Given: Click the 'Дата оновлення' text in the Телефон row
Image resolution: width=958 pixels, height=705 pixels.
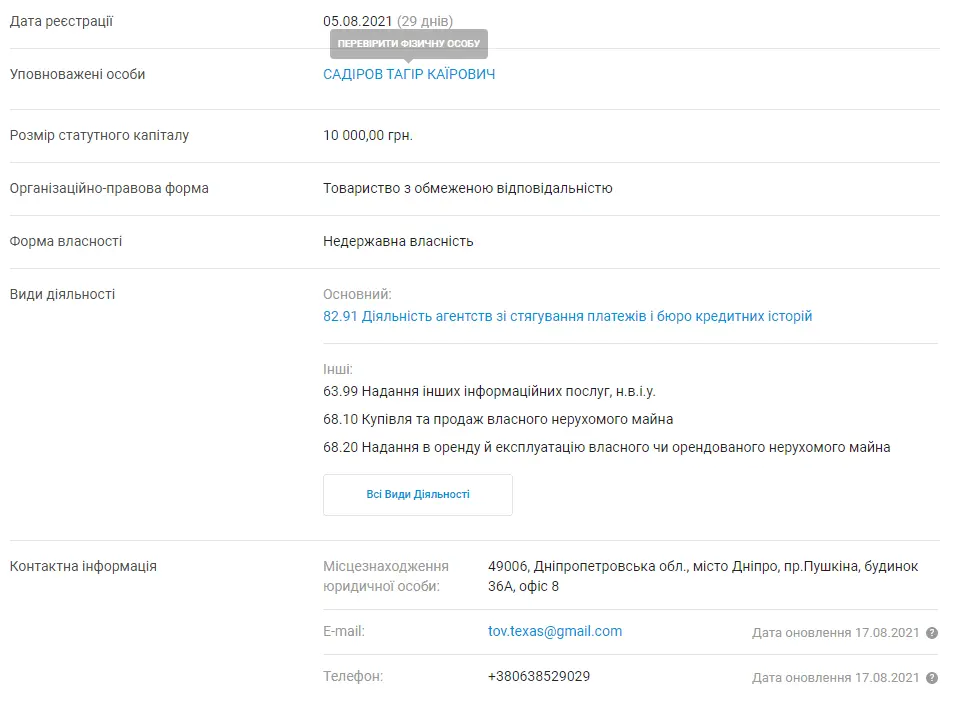Looking at the screenshot, I should click(x=834, y=678).
